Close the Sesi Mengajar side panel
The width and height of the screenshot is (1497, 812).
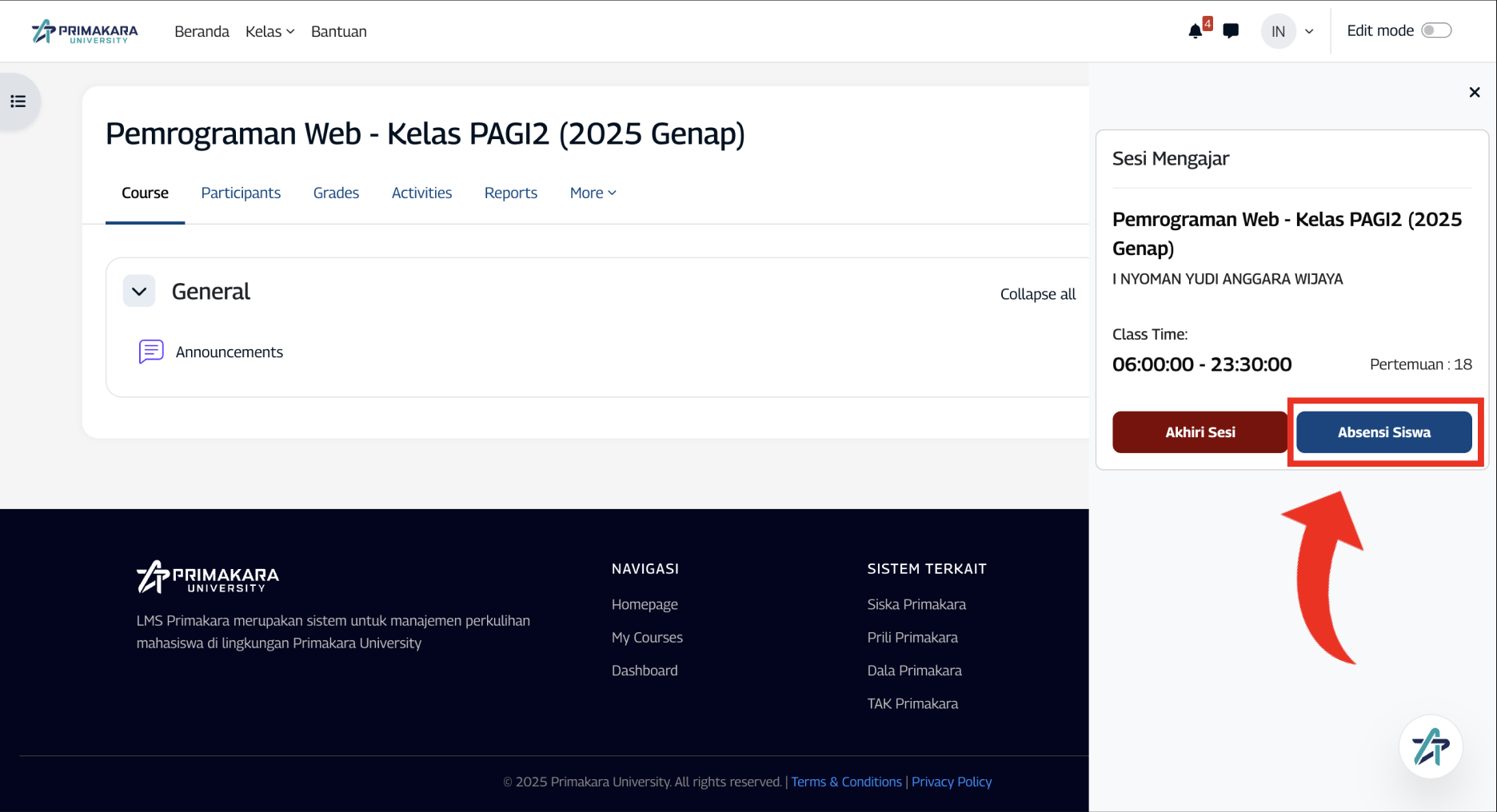[x=1475, y=92]
